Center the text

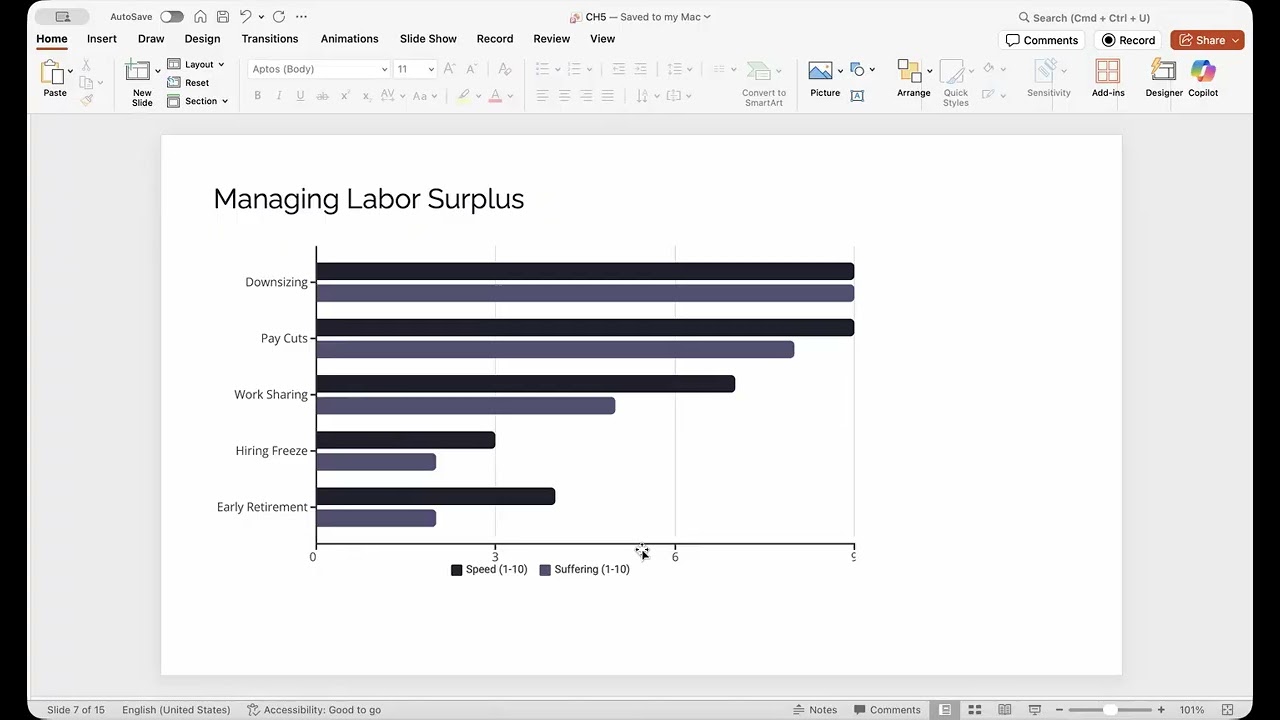564,96
